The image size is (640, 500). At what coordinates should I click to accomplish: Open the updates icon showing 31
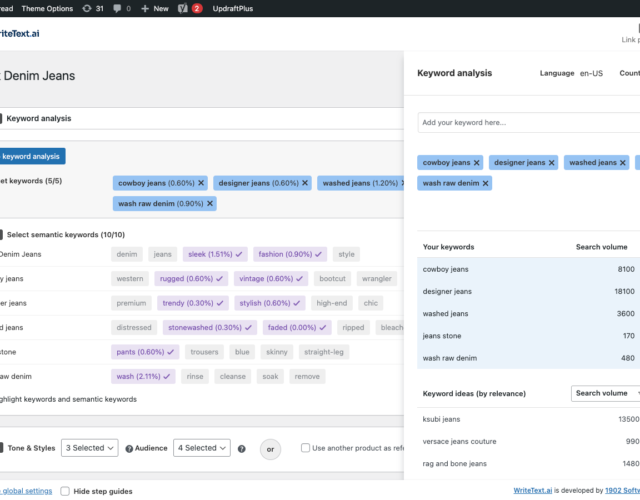(x=92, y=8)
